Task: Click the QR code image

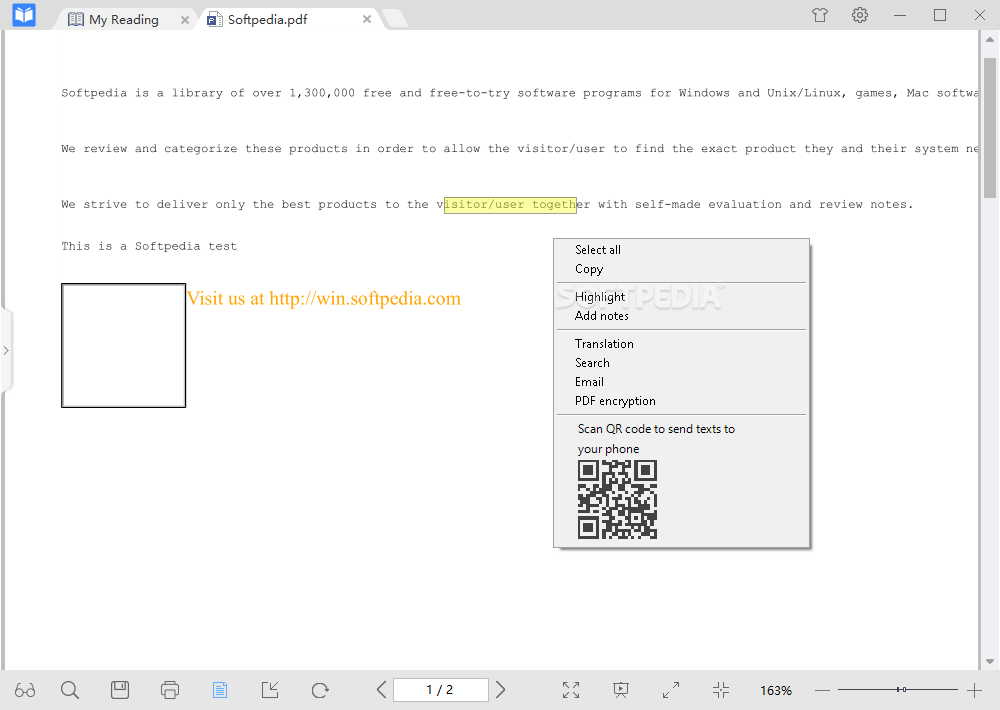Action: [617, 499]
